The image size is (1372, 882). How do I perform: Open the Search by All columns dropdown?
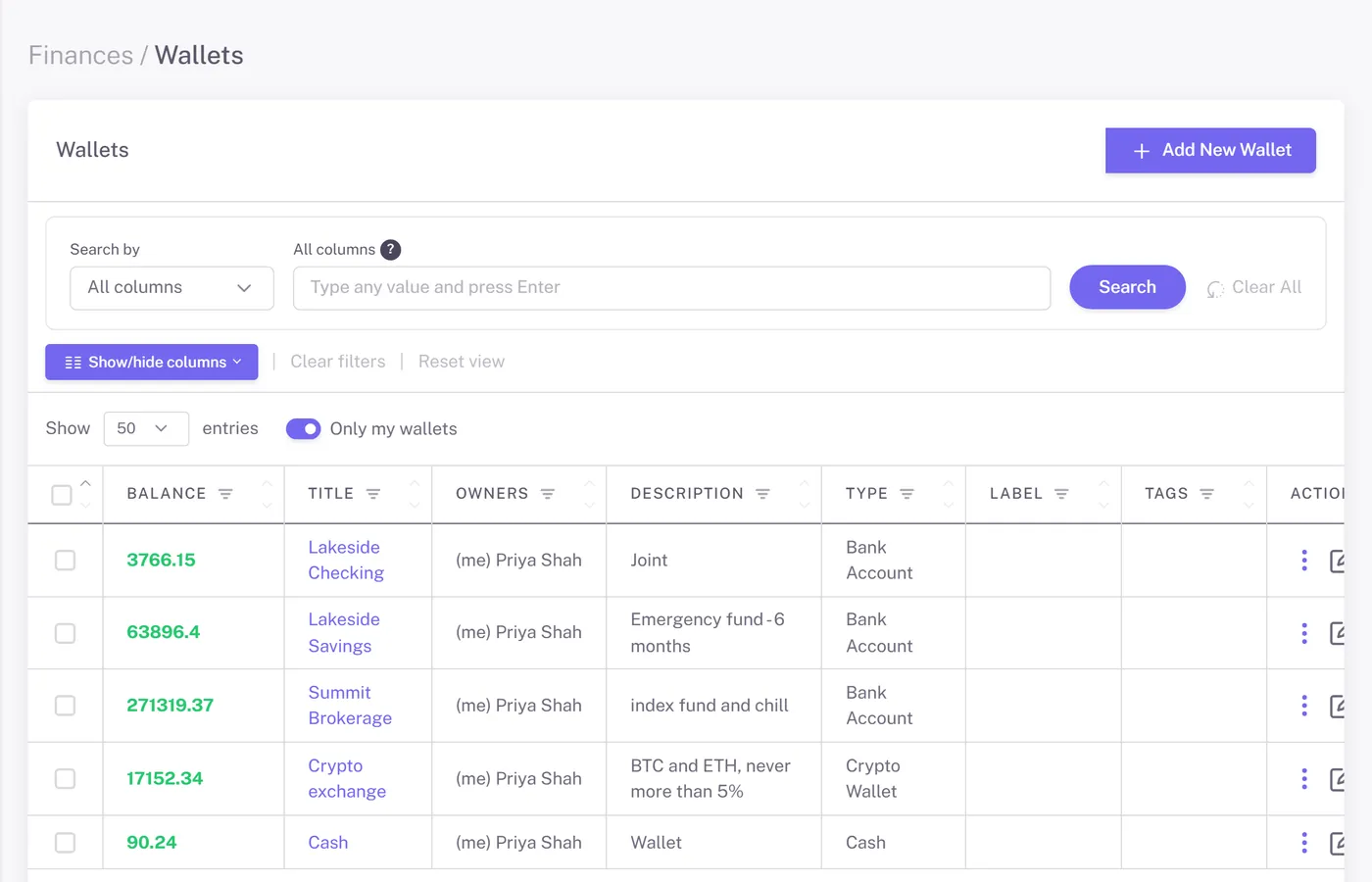171,288
